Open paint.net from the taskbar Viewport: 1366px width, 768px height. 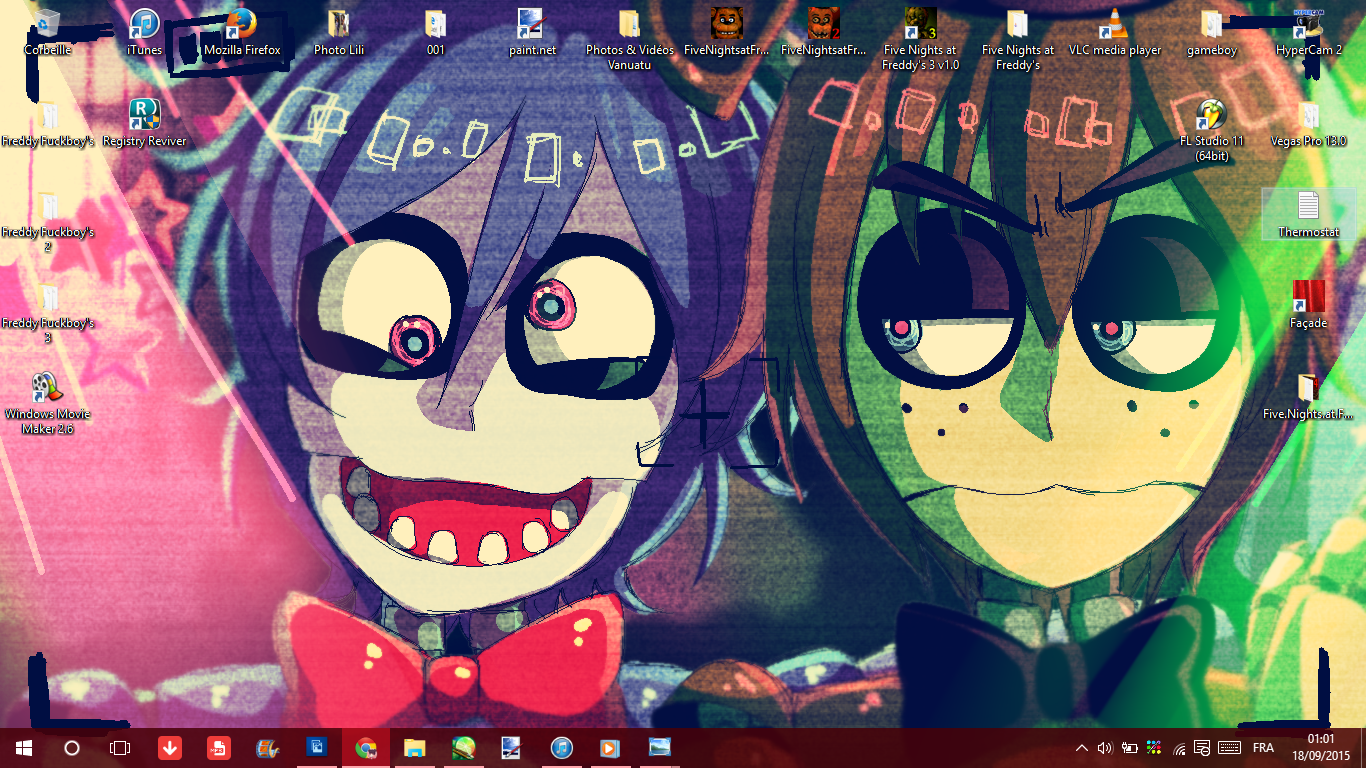pyautogui.click(x=512, y=748)
